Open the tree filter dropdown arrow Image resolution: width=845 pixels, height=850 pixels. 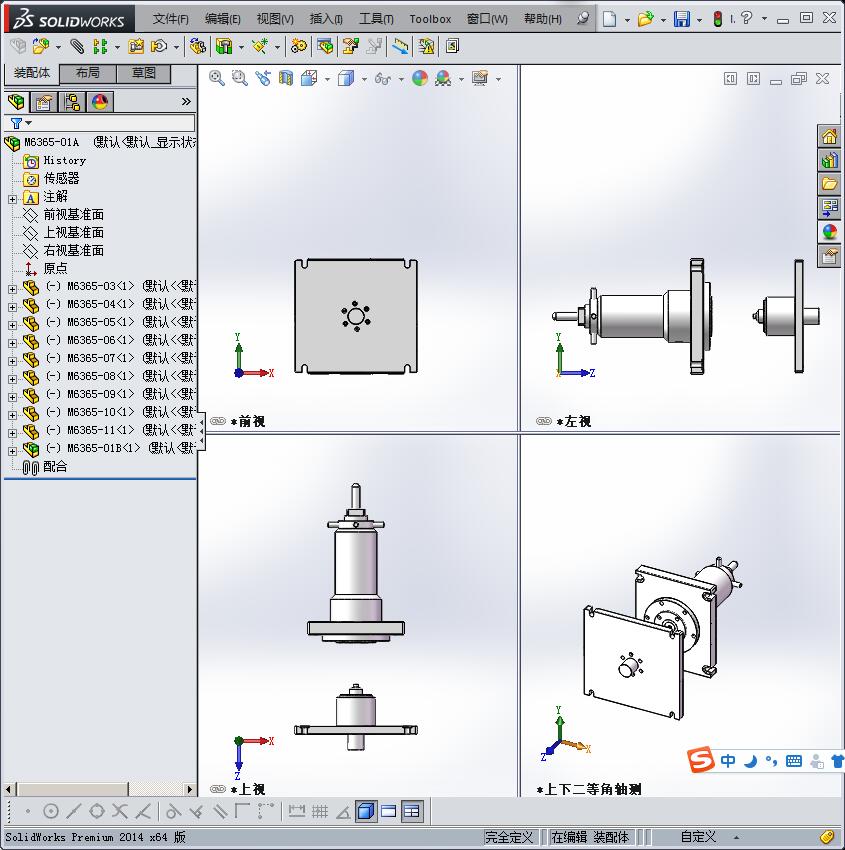tap(29, 123)
